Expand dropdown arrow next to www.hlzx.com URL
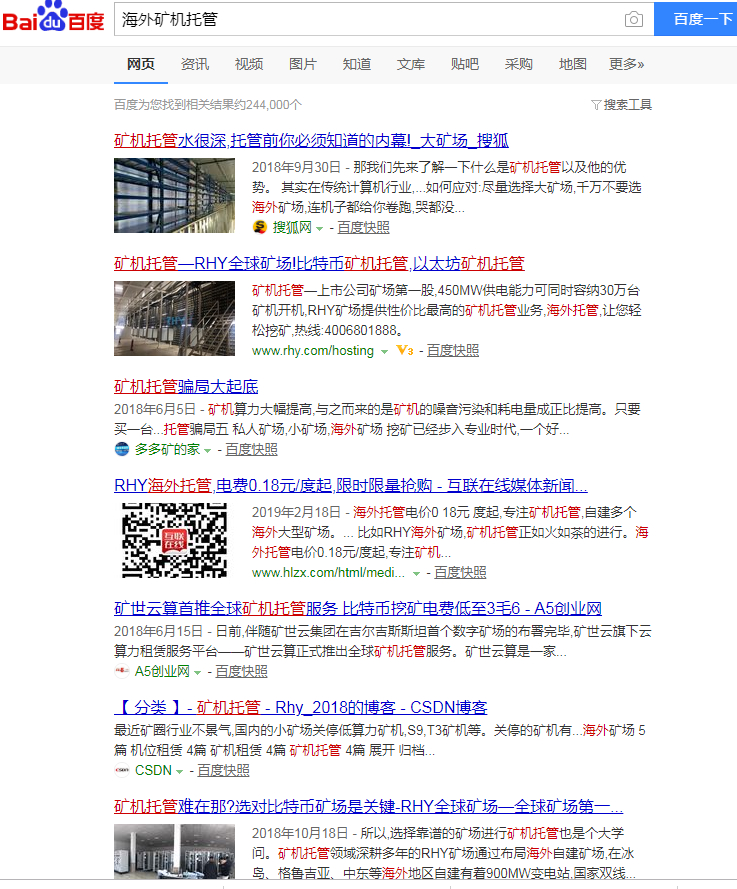Screen dimensions: 737x889 [x=417, y=574]
